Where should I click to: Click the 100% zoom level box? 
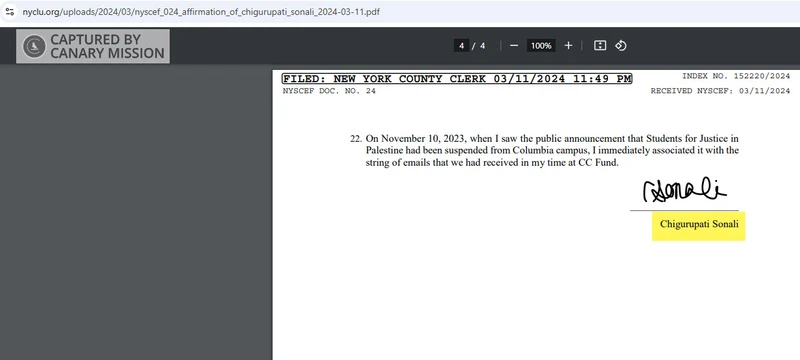pyautogui.click(x=541, y=46)
